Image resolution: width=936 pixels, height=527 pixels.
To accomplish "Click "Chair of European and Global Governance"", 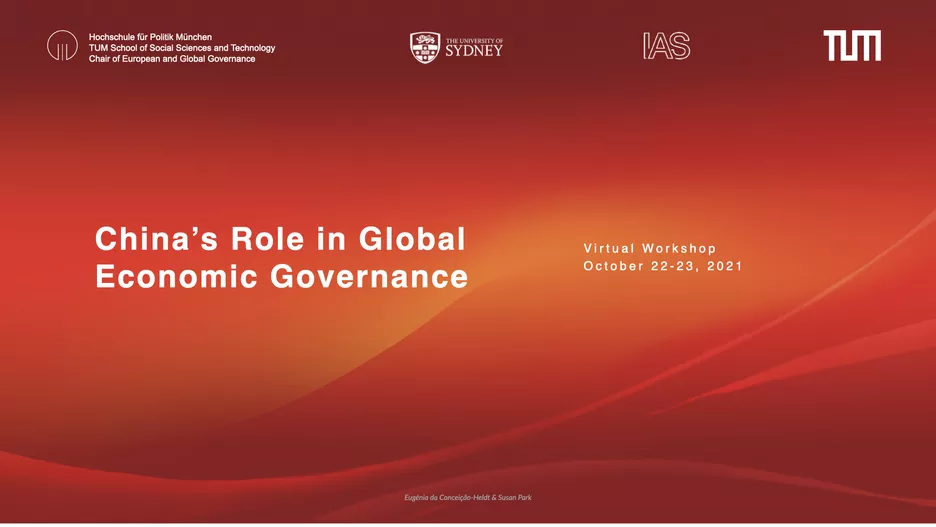I will click(172, 59).
